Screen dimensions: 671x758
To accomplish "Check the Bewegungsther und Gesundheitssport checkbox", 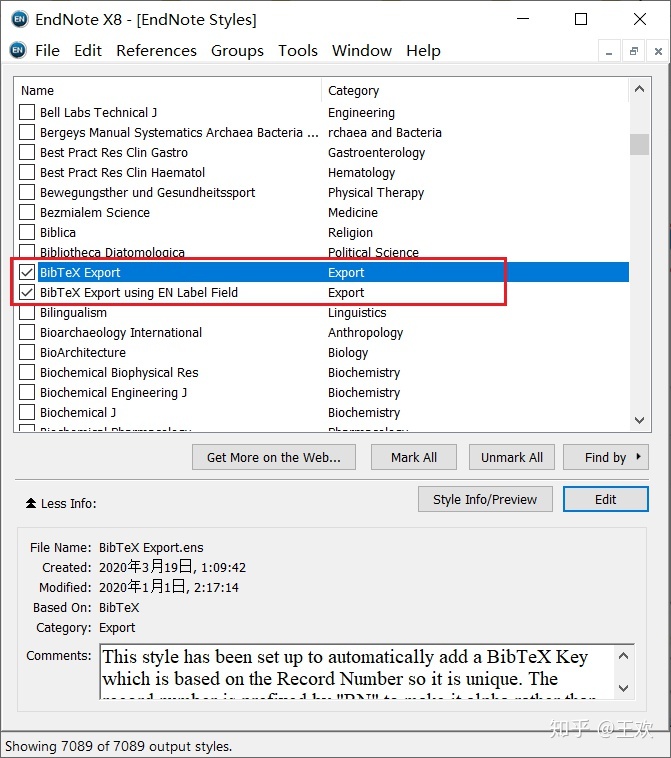I will tap(27, 192).
